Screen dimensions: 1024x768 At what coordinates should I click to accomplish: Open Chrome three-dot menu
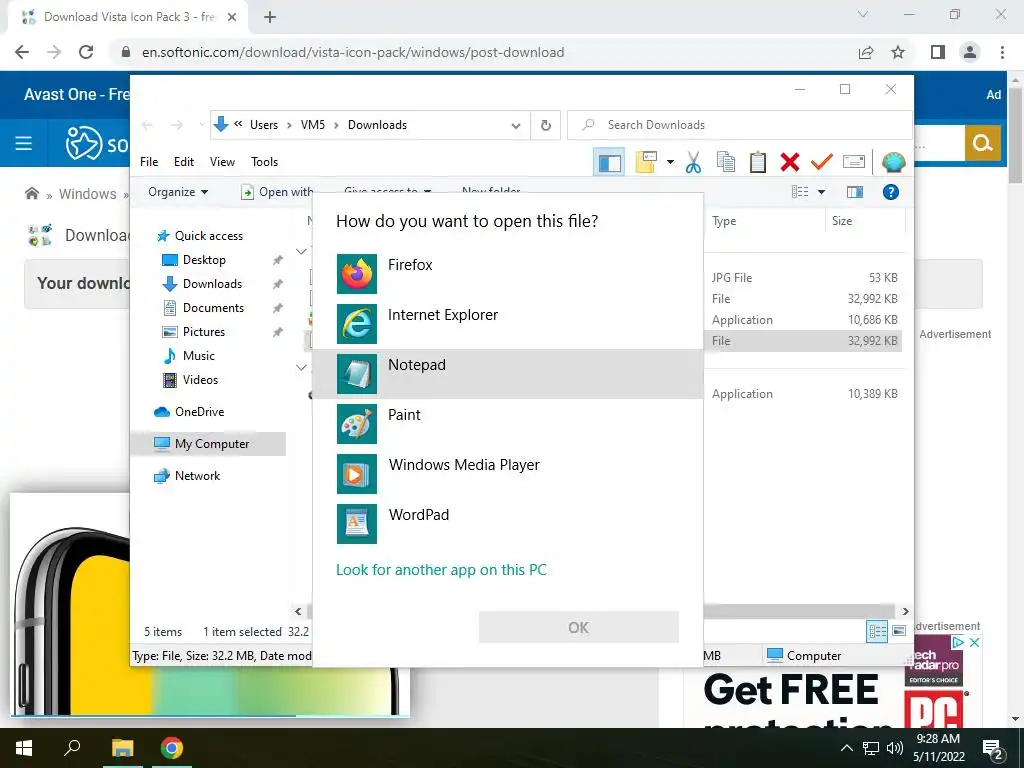point(1002,52)
